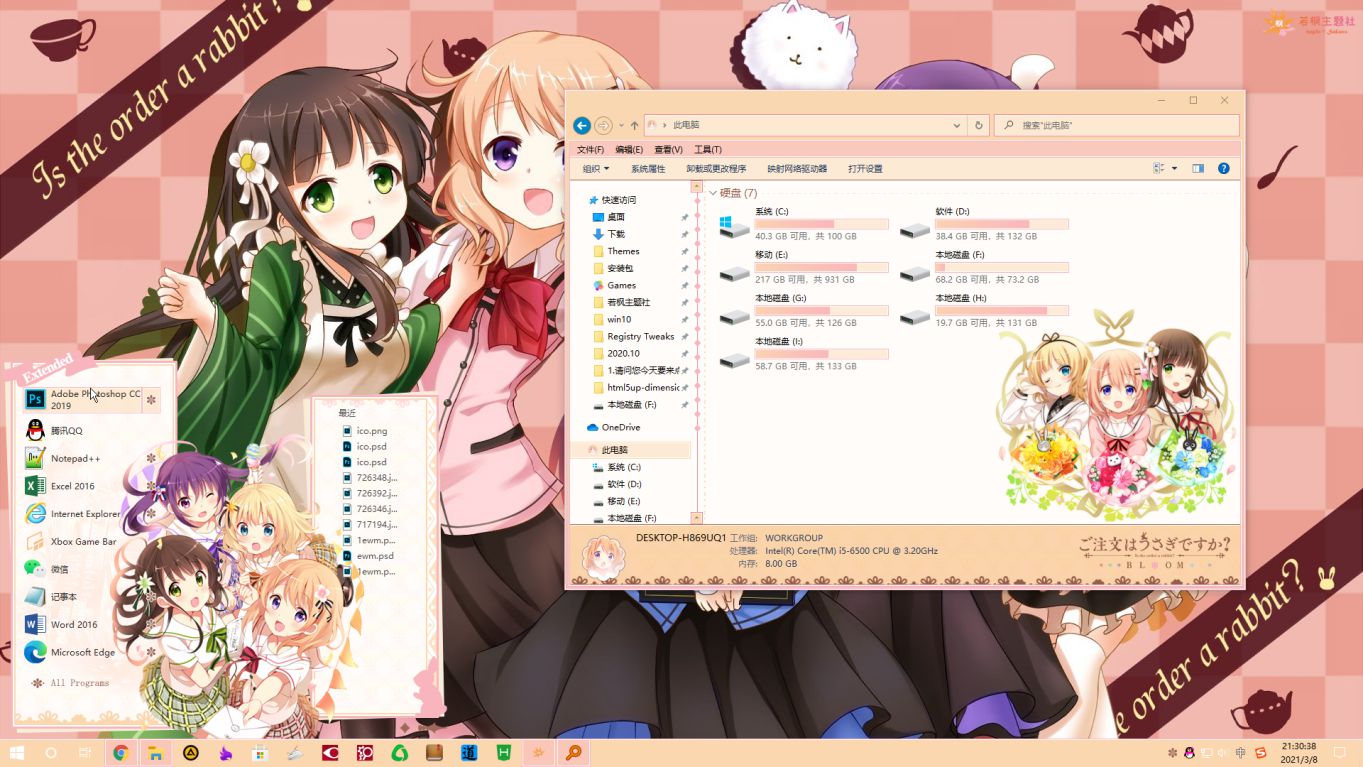
Task: Open the 编辑(E) menu
Action: 629,149
